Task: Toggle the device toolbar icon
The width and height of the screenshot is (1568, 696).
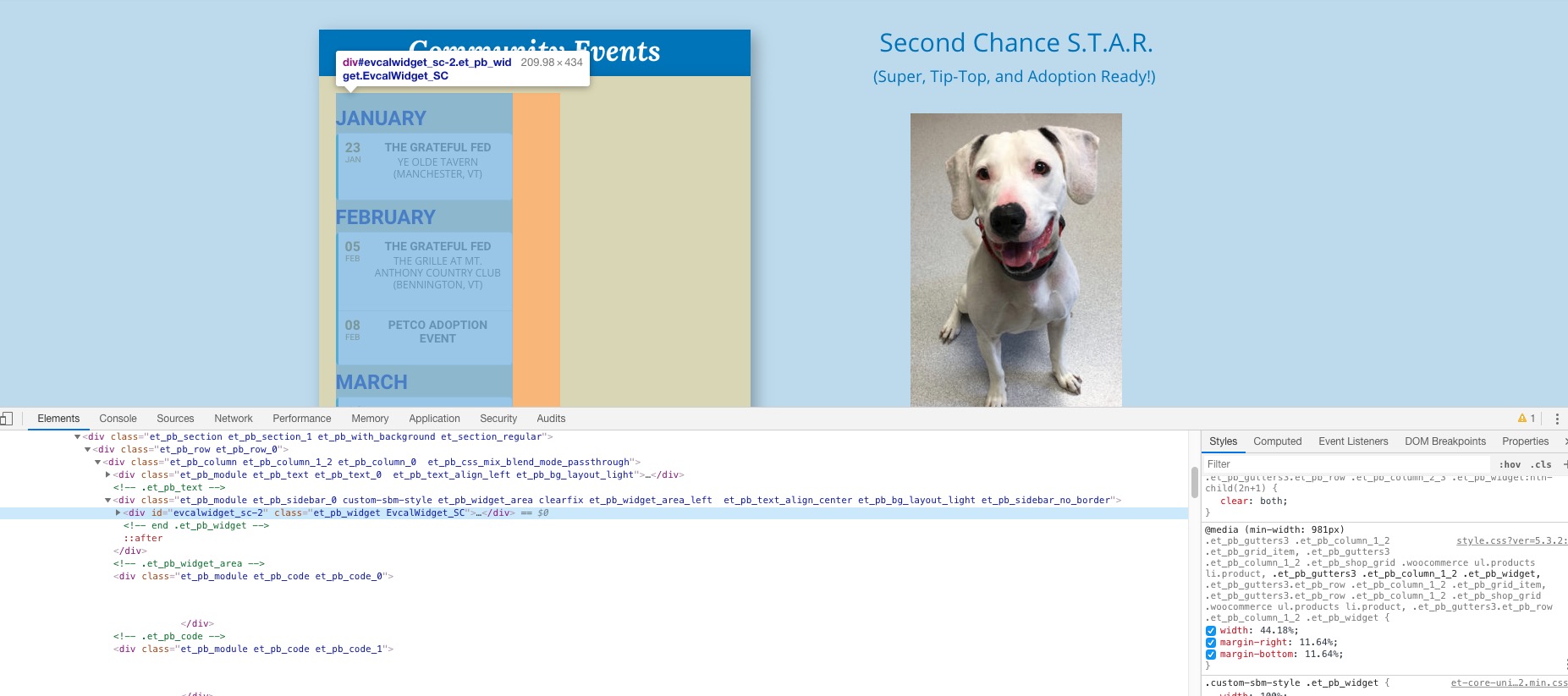Action: pos(7,419)
